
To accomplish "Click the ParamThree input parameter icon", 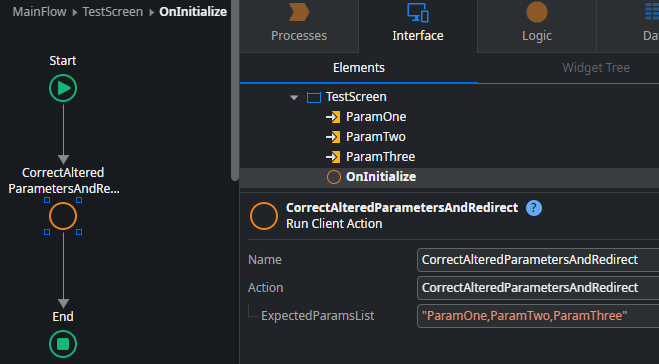I will coord(333,157).
